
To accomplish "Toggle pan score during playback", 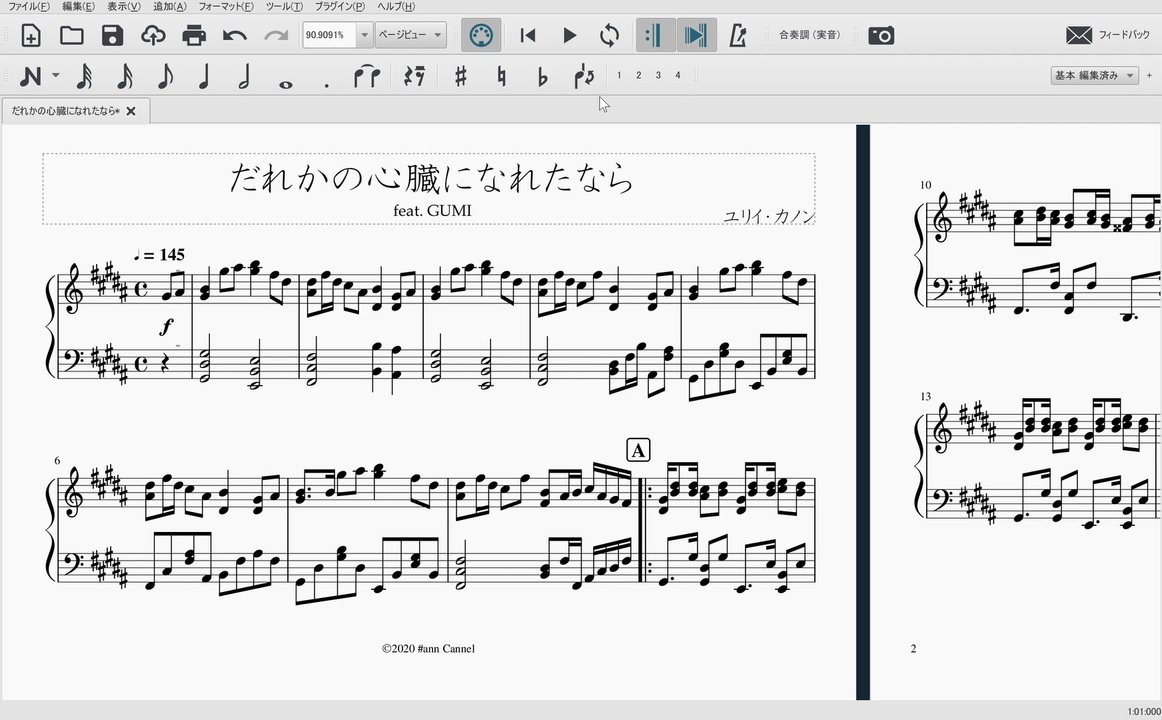I will 695,36.
